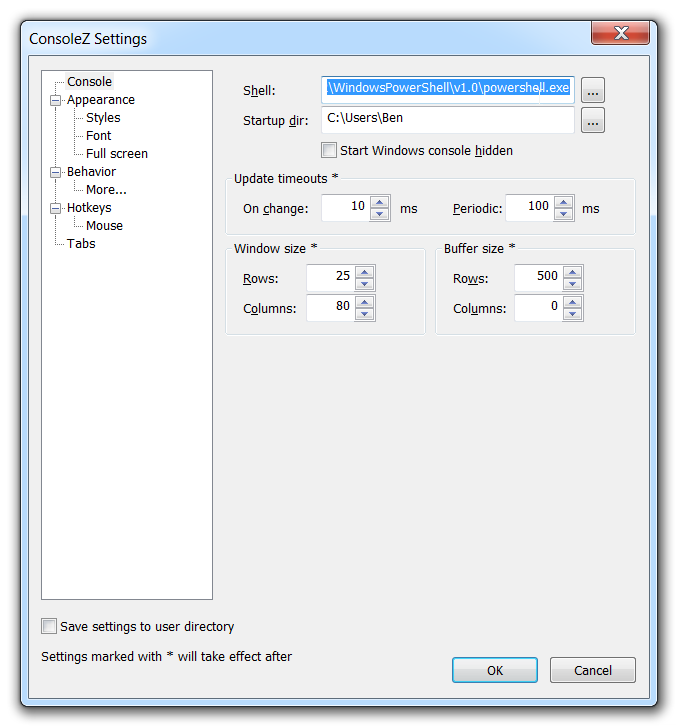The width and height of the screenshot is (678, 727).
Task: Select Appearance in the settings tree
Action: click(x=101, y=100)
